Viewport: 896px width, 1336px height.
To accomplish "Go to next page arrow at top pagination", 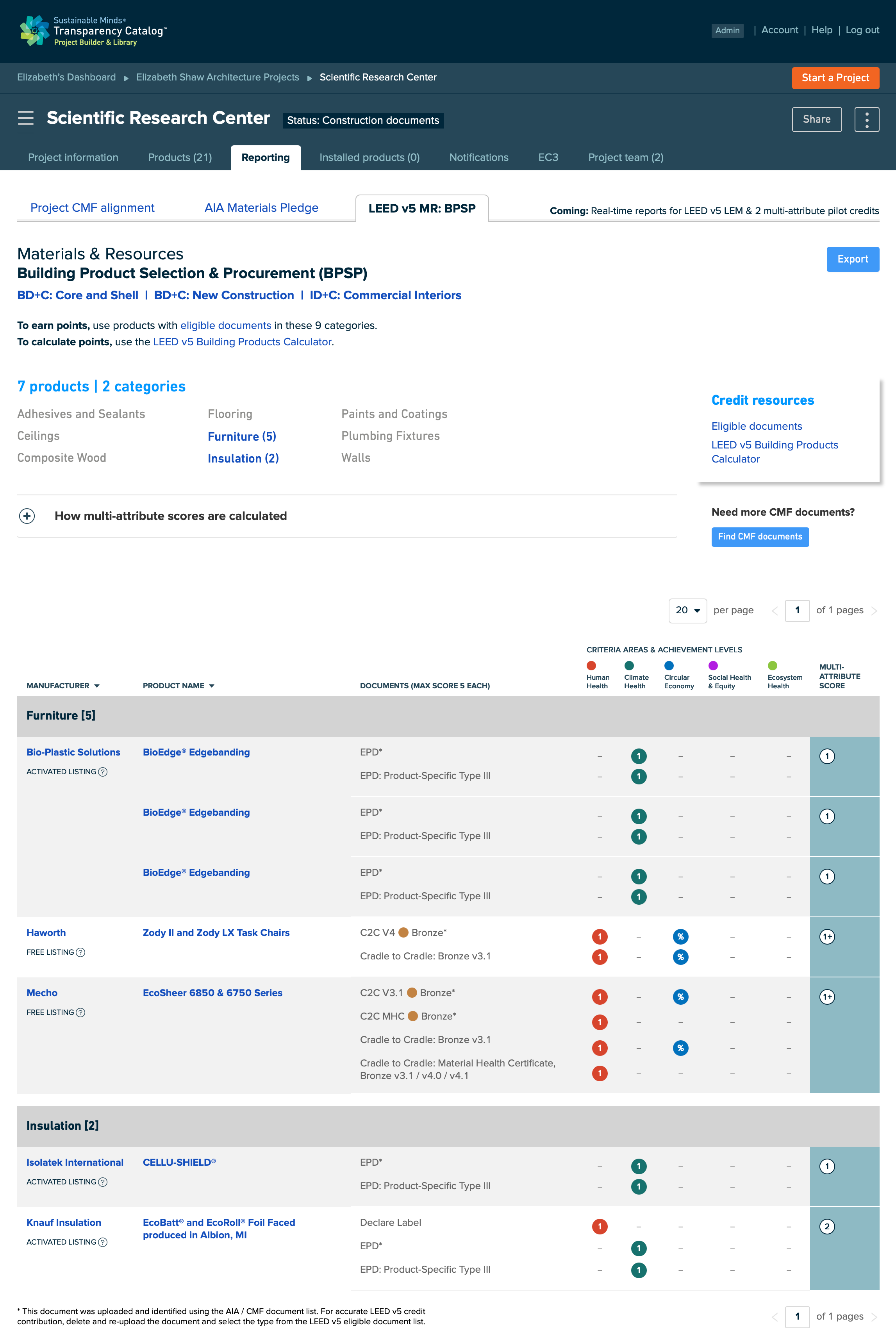I will 874,611.
